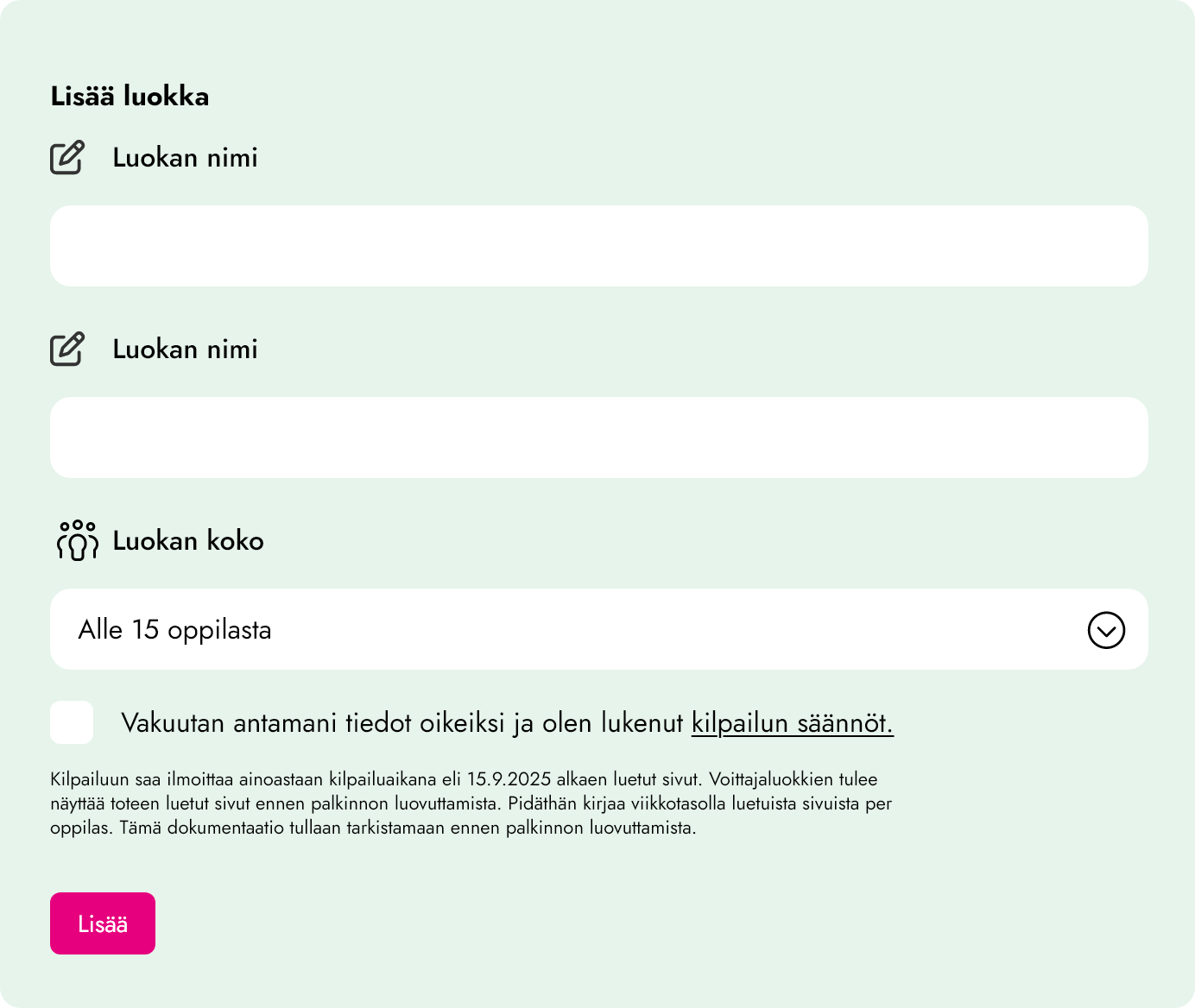
Task: Focus the second Luokan nimi text field
Action: (599, 438)
